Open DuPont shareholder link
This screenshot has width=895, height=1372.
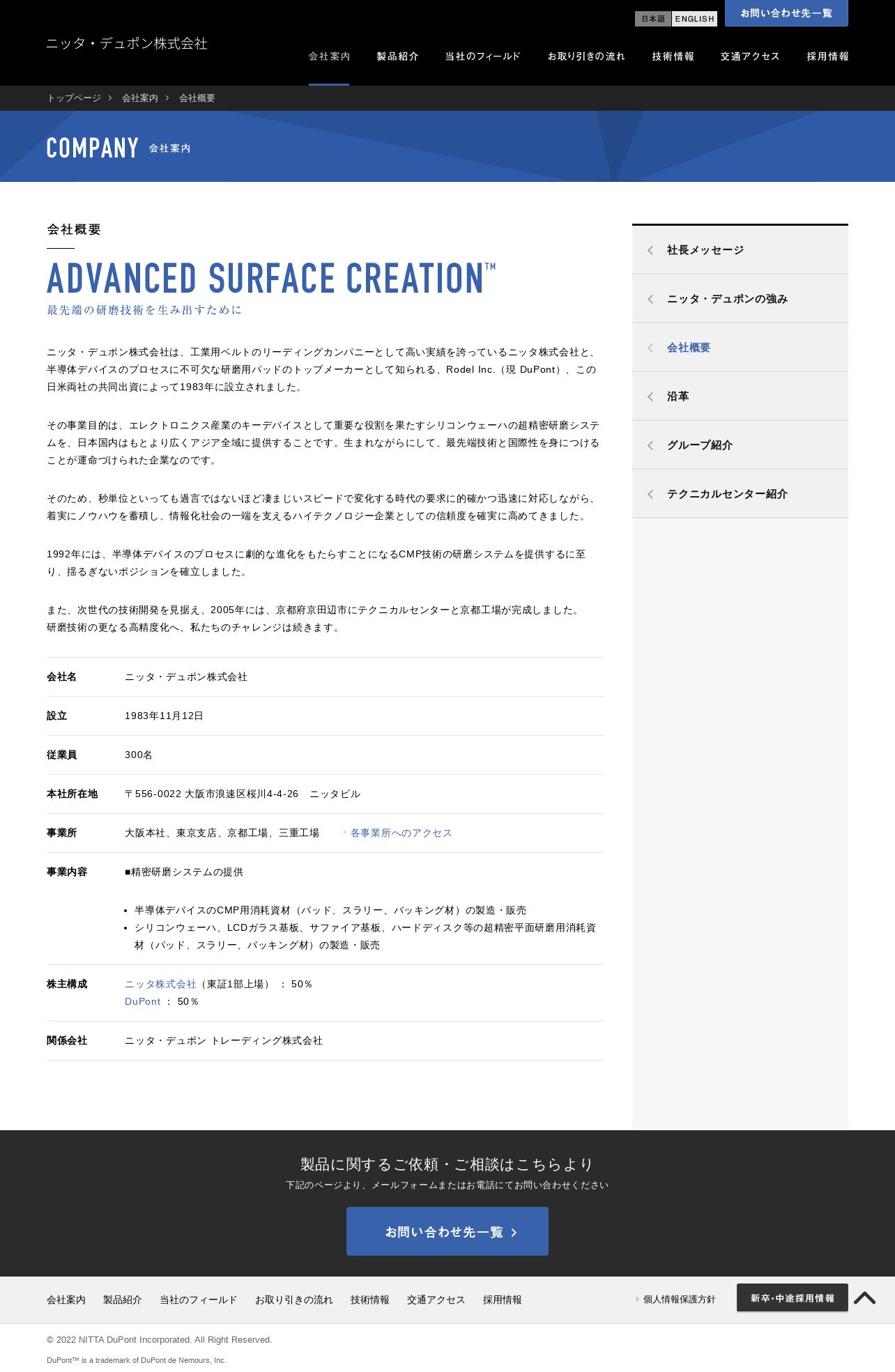[x=143, y=1002]
